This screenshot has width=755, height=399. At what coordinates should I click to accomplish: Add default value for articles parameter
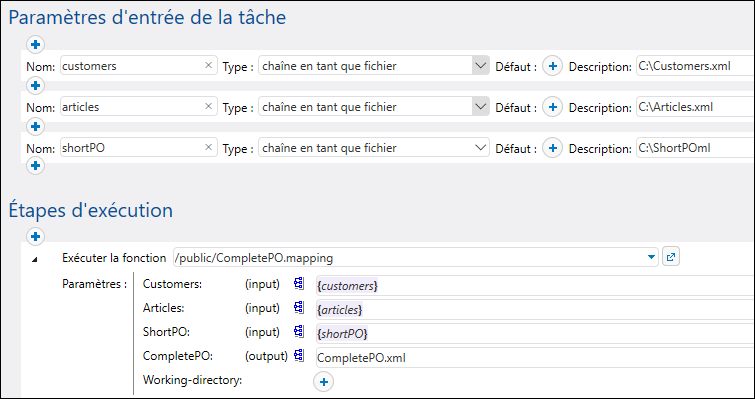click(x=552, y=107)
